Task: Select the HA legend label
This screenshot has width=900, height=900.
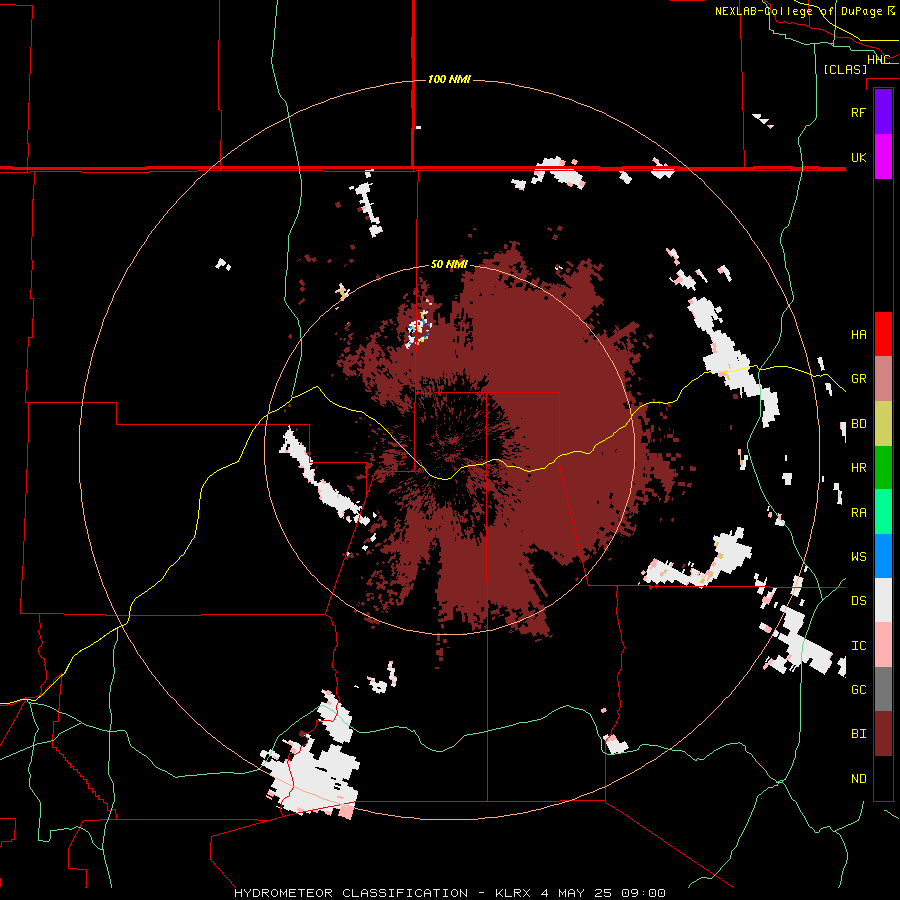Action: [x=858, y=334]
